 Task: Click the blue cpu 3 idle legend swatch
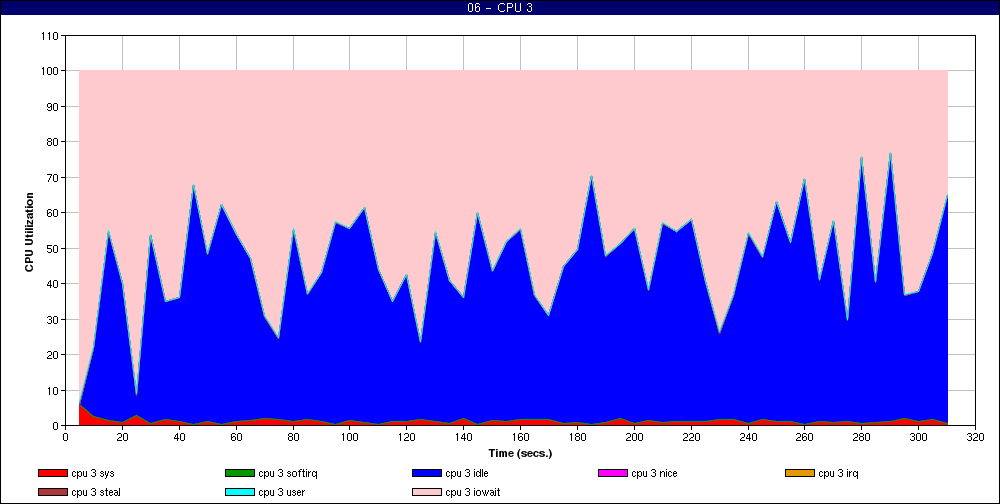click(426, 473)
